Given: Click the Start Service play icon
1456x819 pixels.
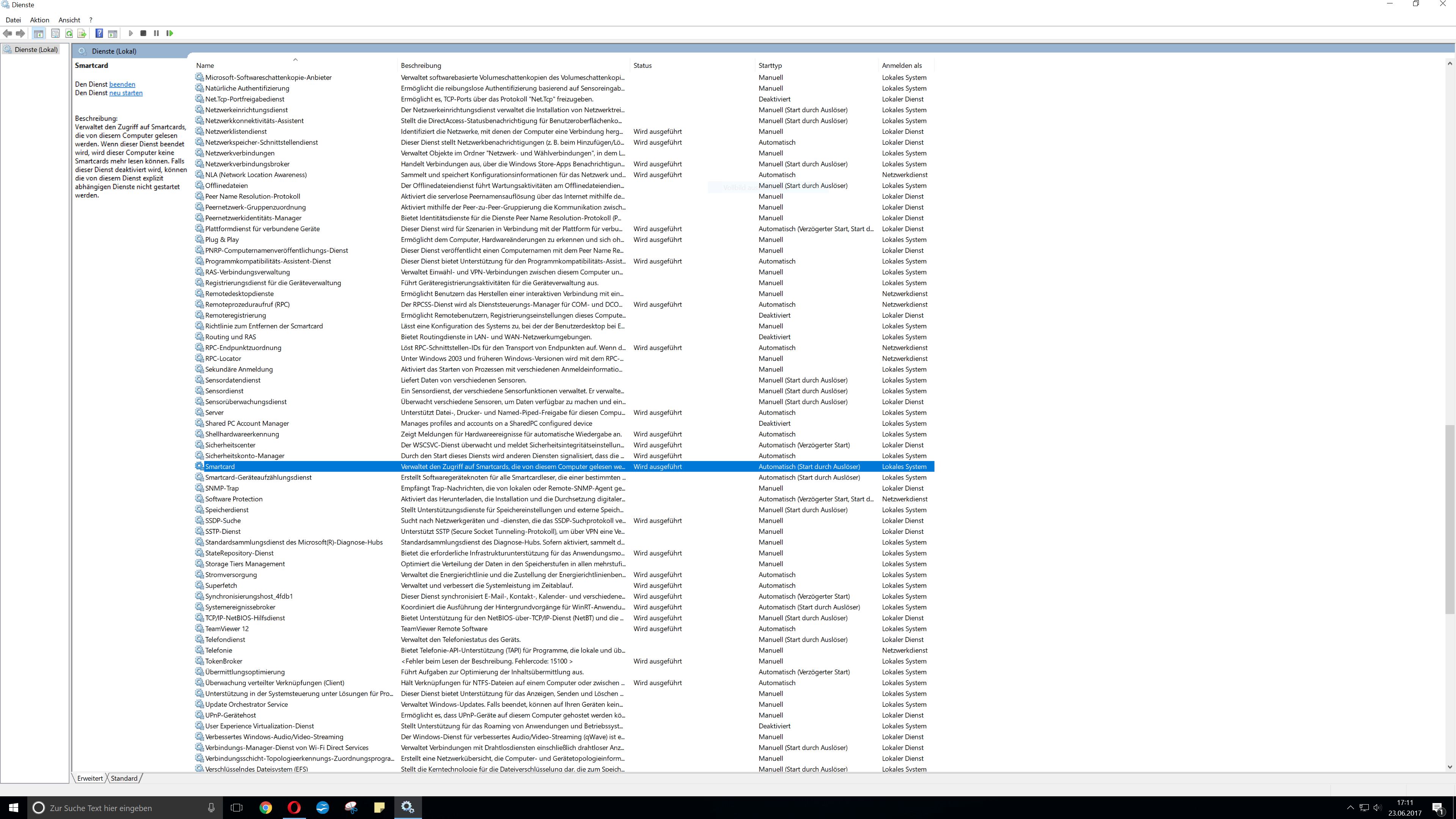Looking at the screenshot, I should tap(130, 33).
